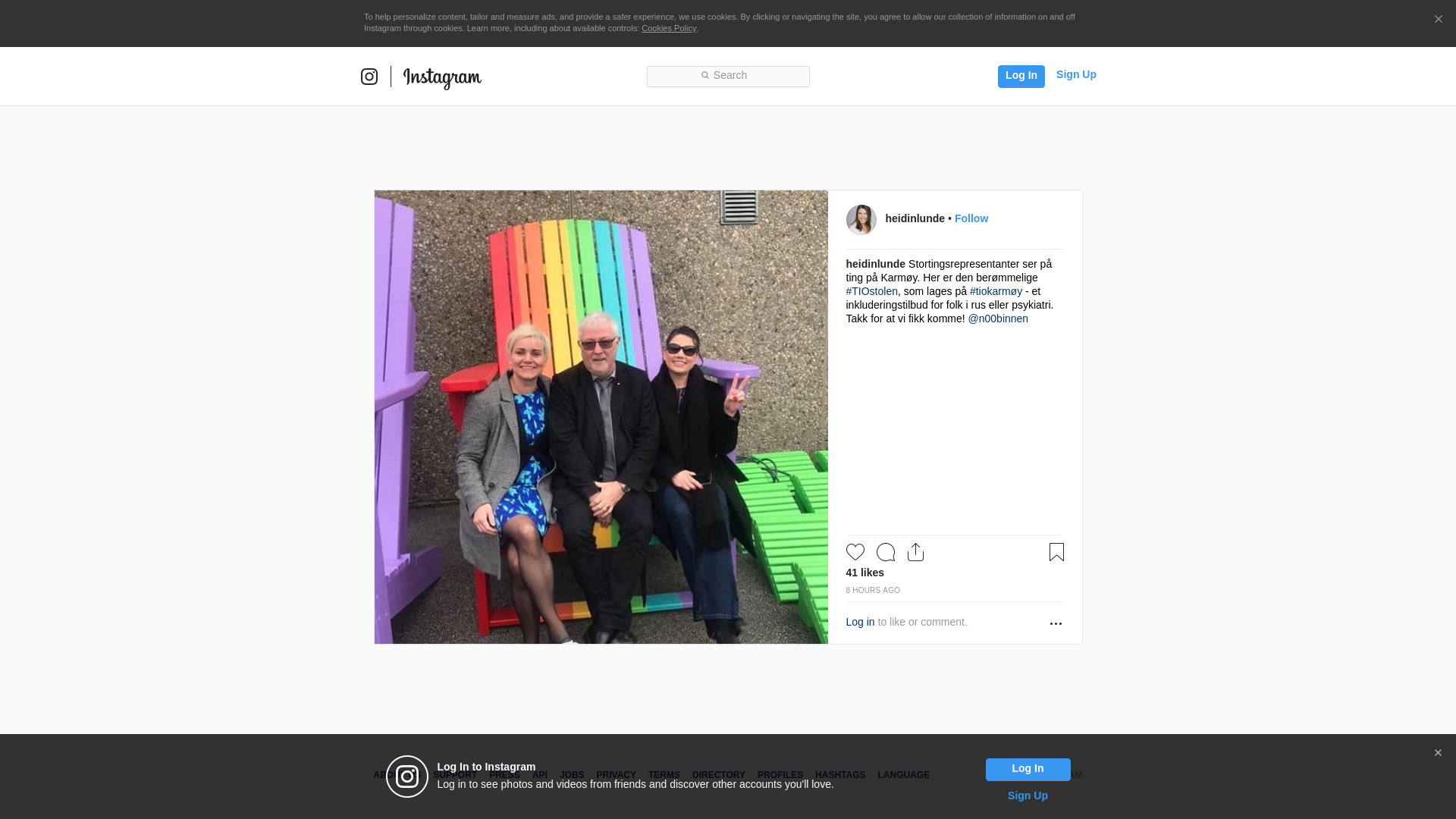The image size is (1456, 819).
Task: Open the Instagram wordmark logo
Action: click(x=442, y=78)
